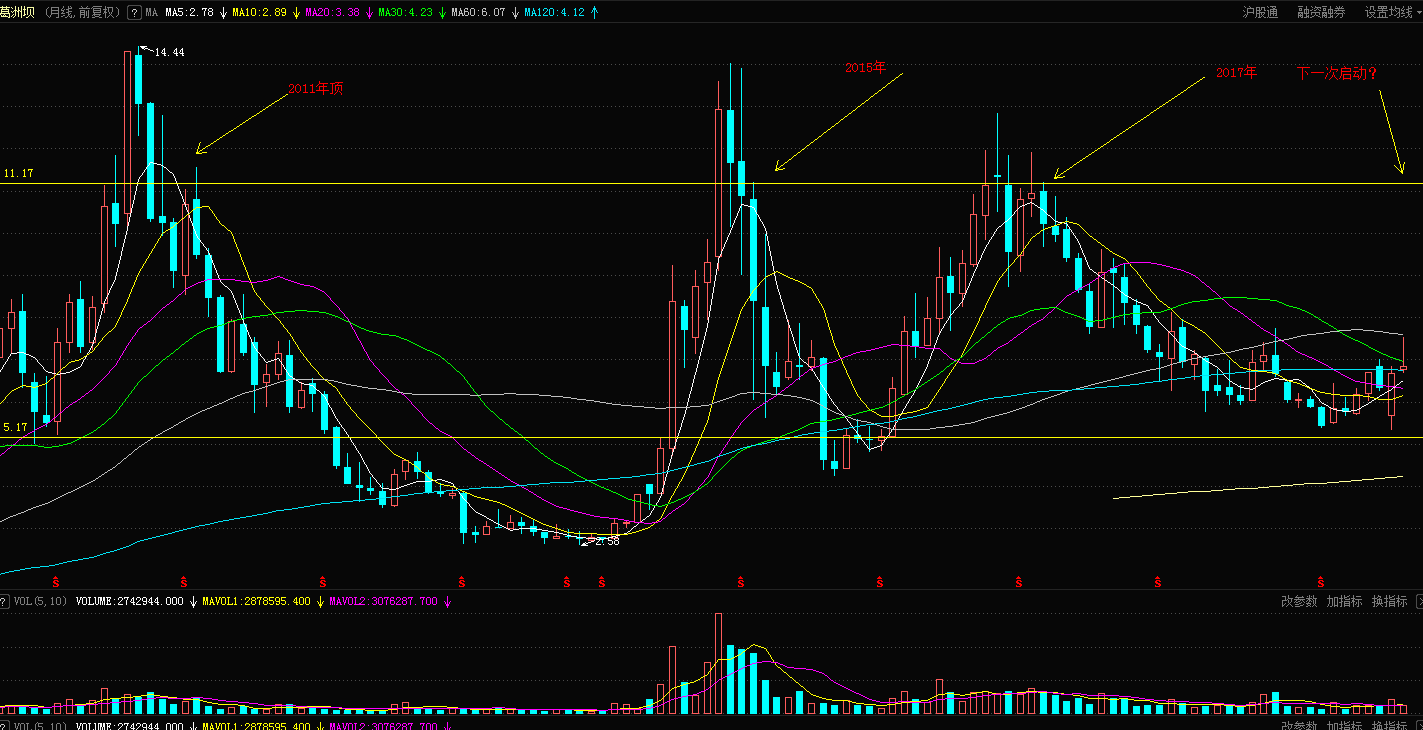Click the grey MA indicator name label

pyautogui.click(x=151, y=12)
